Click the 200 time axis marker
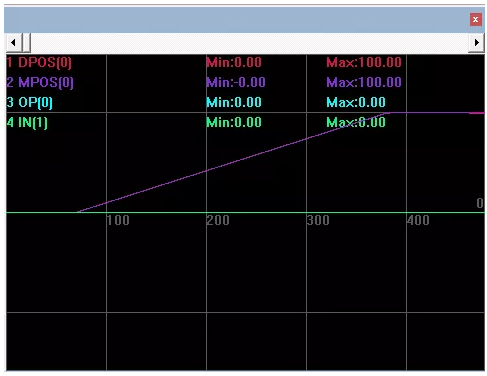Viewport: 487px width, 376px height. point(218,220)
